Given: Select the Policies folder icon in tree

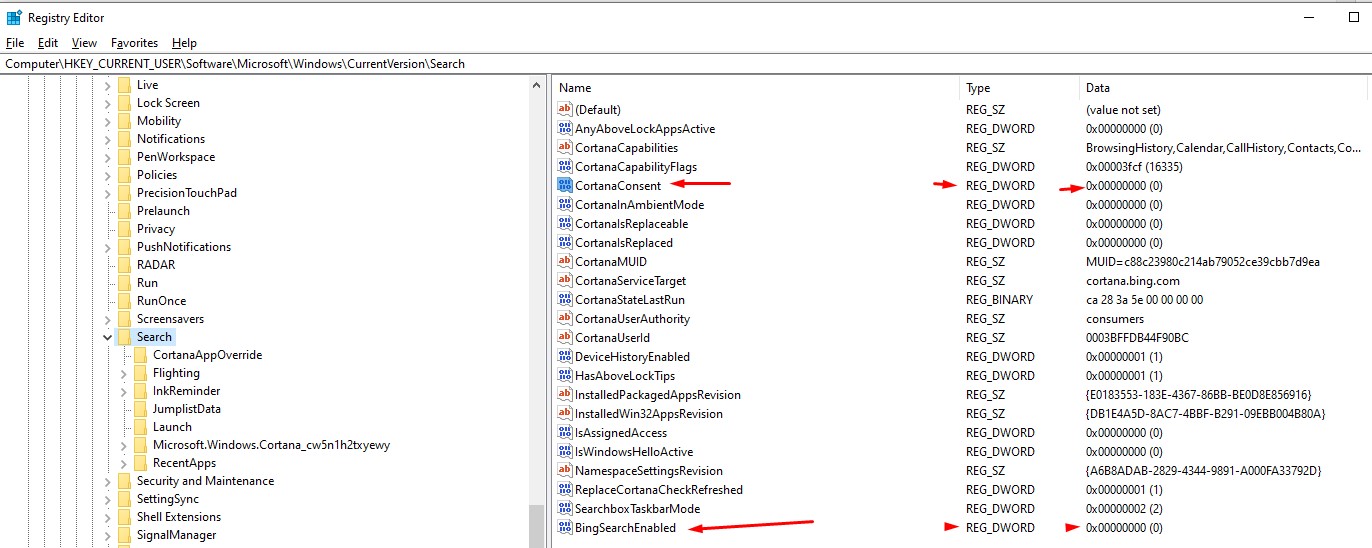Looking at the screenshot, I should point(124,175).
